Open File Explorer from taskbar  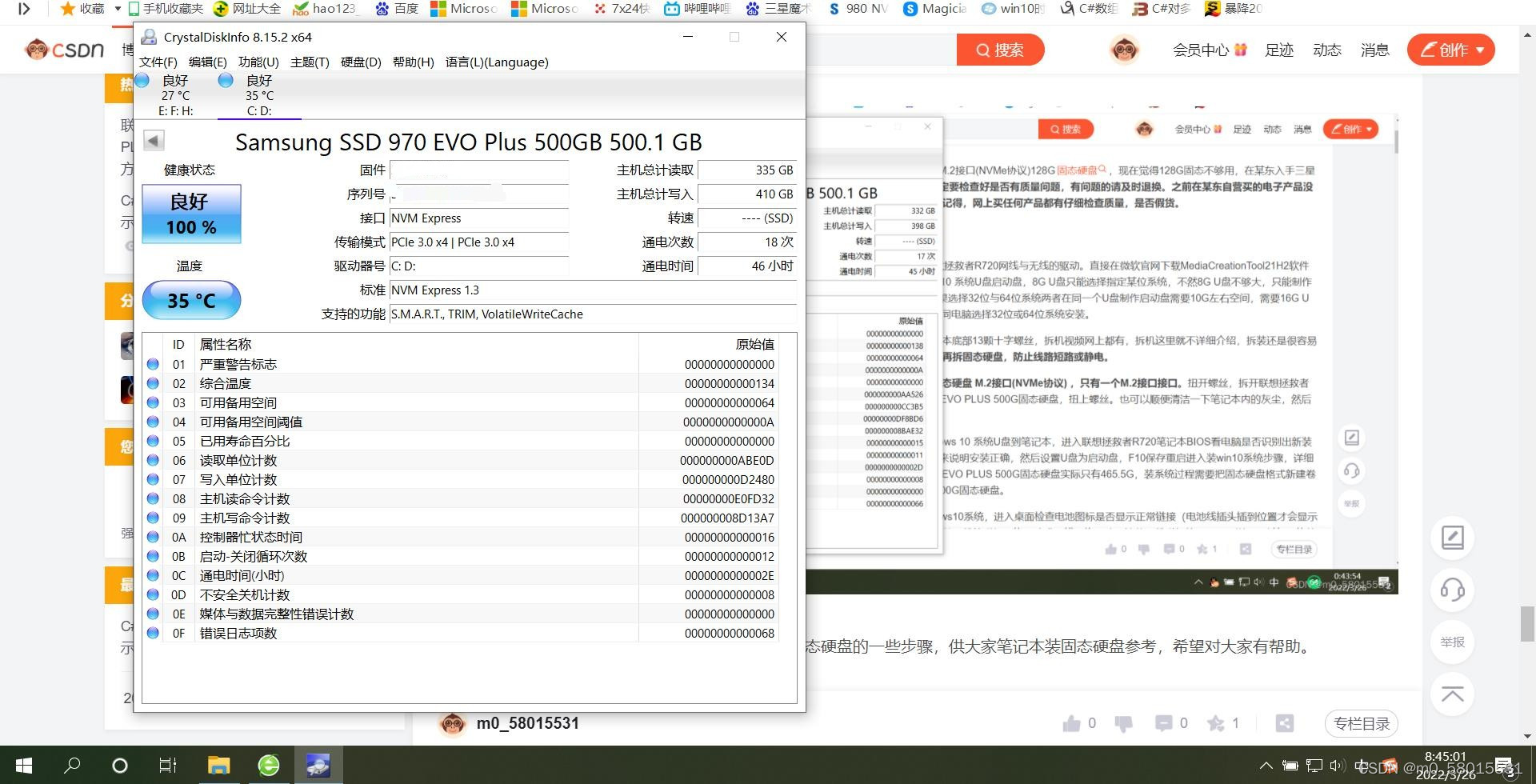pyautogui.click(x=218, y=766)
